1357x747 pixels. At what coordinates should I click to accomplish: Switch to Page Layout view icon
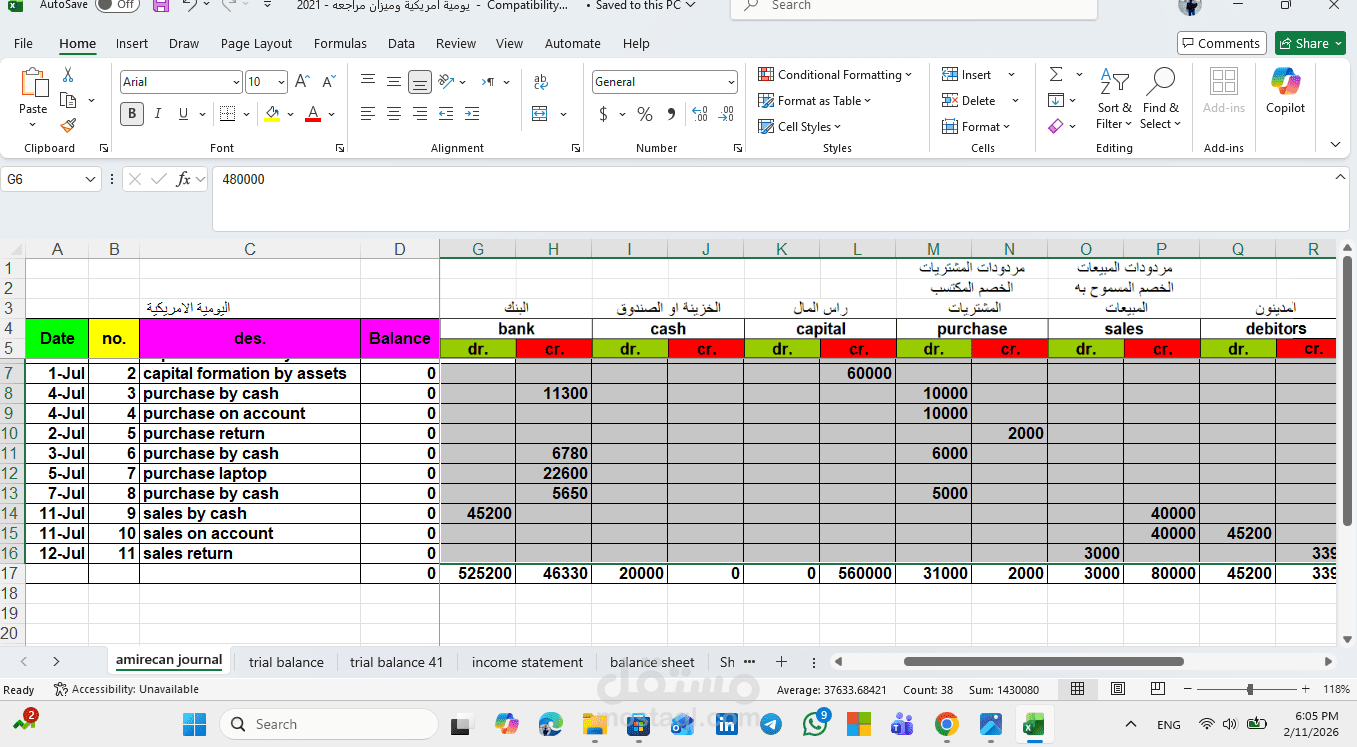pyautogui.click(x=1118, y=689)
